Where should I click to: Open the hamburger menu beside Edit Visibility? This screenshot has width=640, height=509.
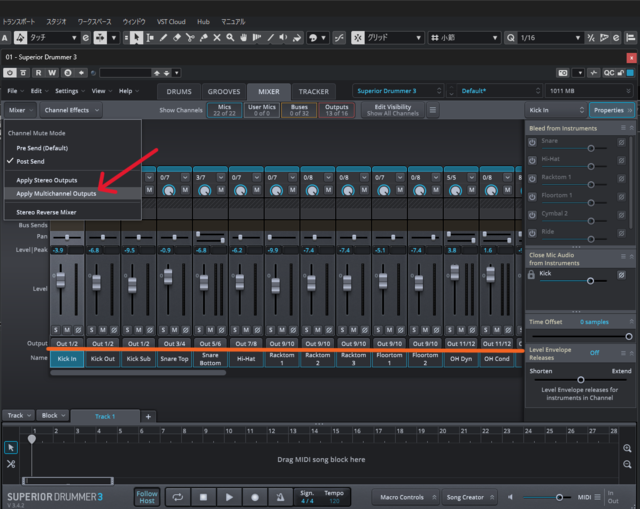[x=432, y=110]
